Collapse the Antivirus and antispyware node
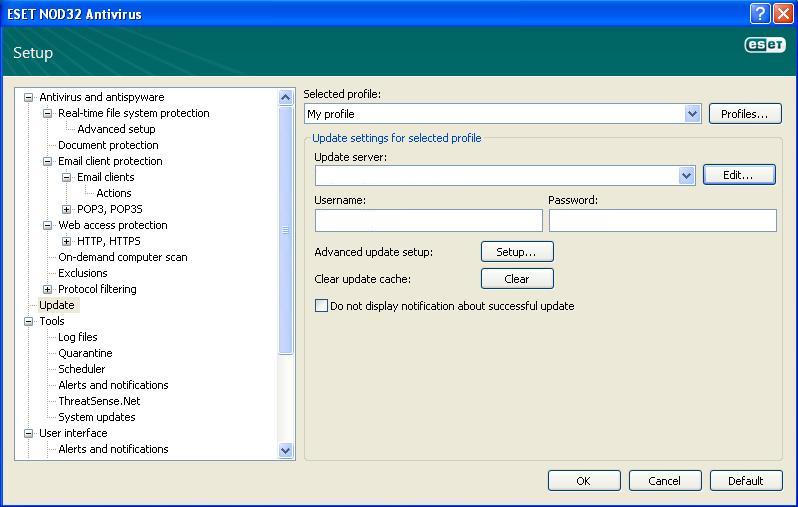The height and width of the screenshot is (507, 798). (x=28, y=97)
